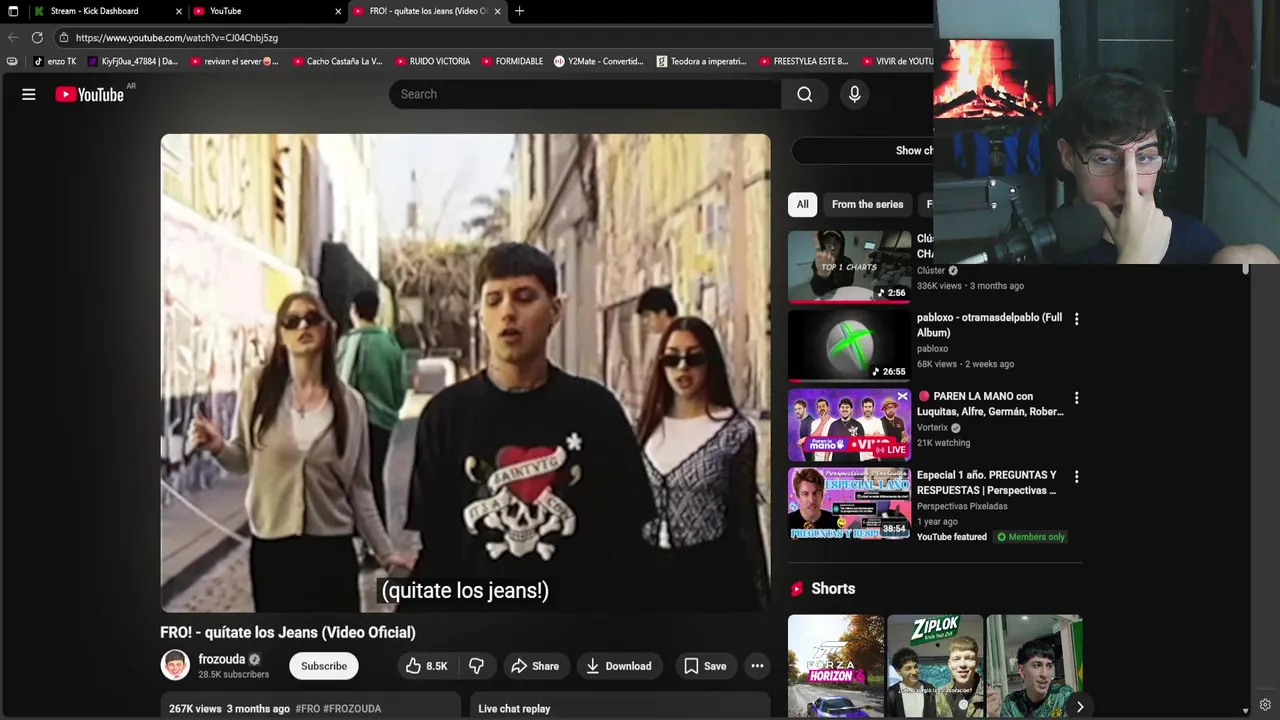Open pabloxo - otramasdelpablo title
1280x720 pixels.
[989, 325]
